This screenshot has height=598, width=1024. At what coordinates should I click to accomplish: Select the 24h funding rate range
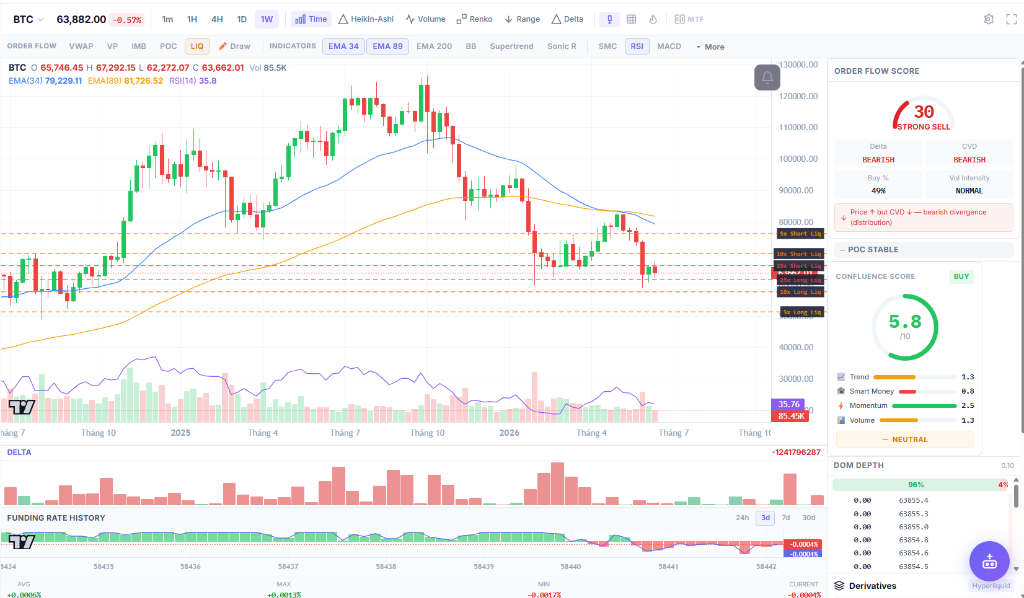(x=743, y=518)
